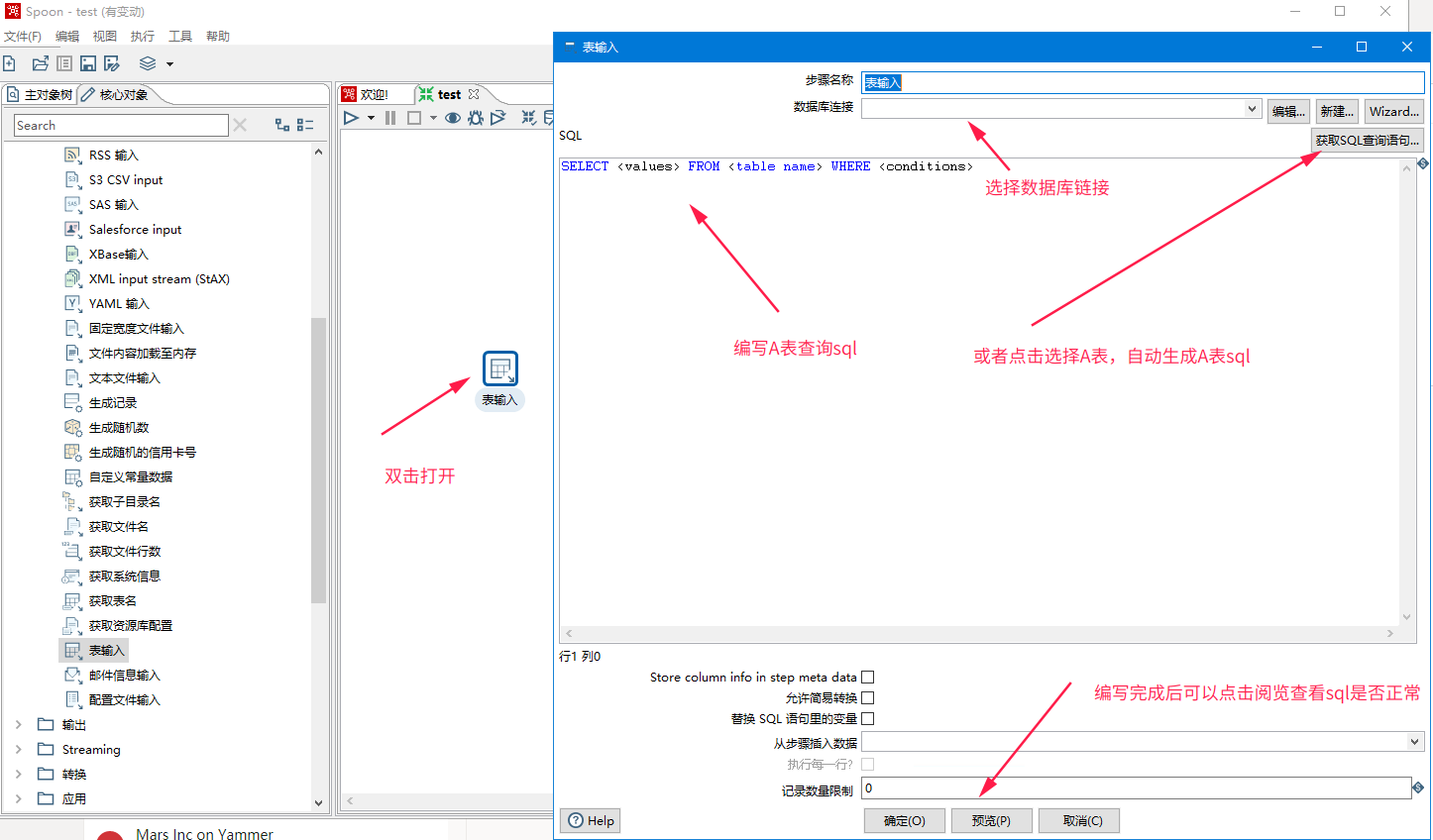1433x840 pixels.
Task: Click the 预览(P) button
Action: coord(991,820)
